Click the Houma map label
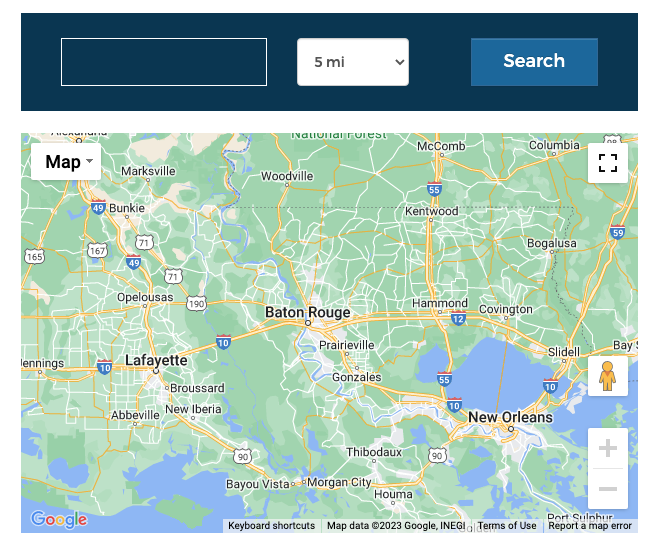The height and width of the screenshot is (550, 656). click(393, 494)
